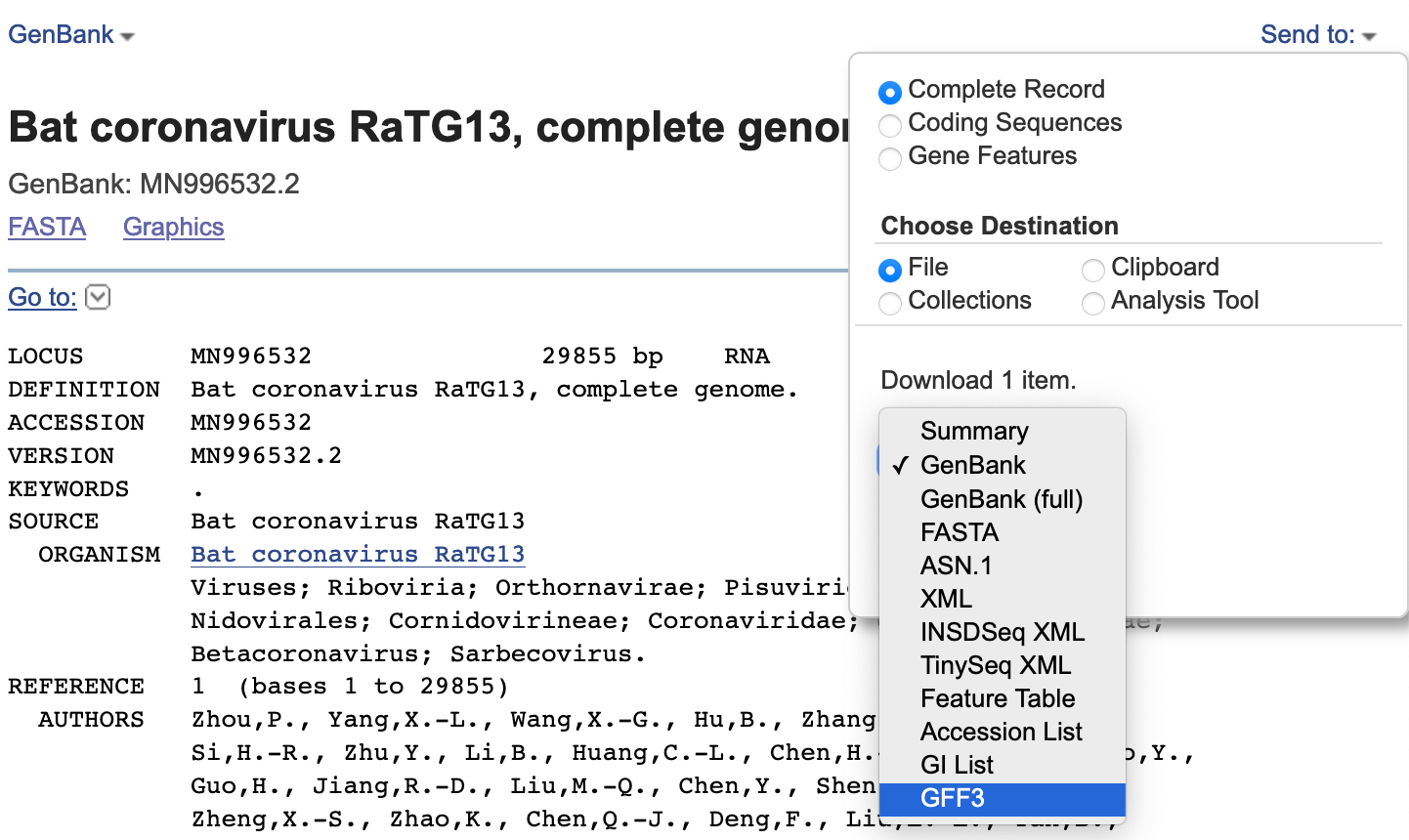Click the KEYWORDS field label
This screenshot has height=840, width=1409.
(68, 488)
